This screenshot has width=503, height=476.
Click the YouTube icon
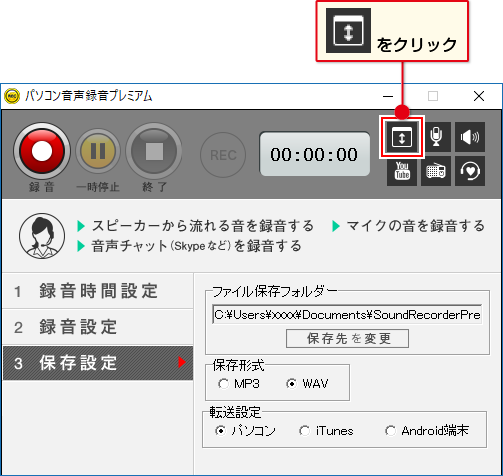(402, 171)
